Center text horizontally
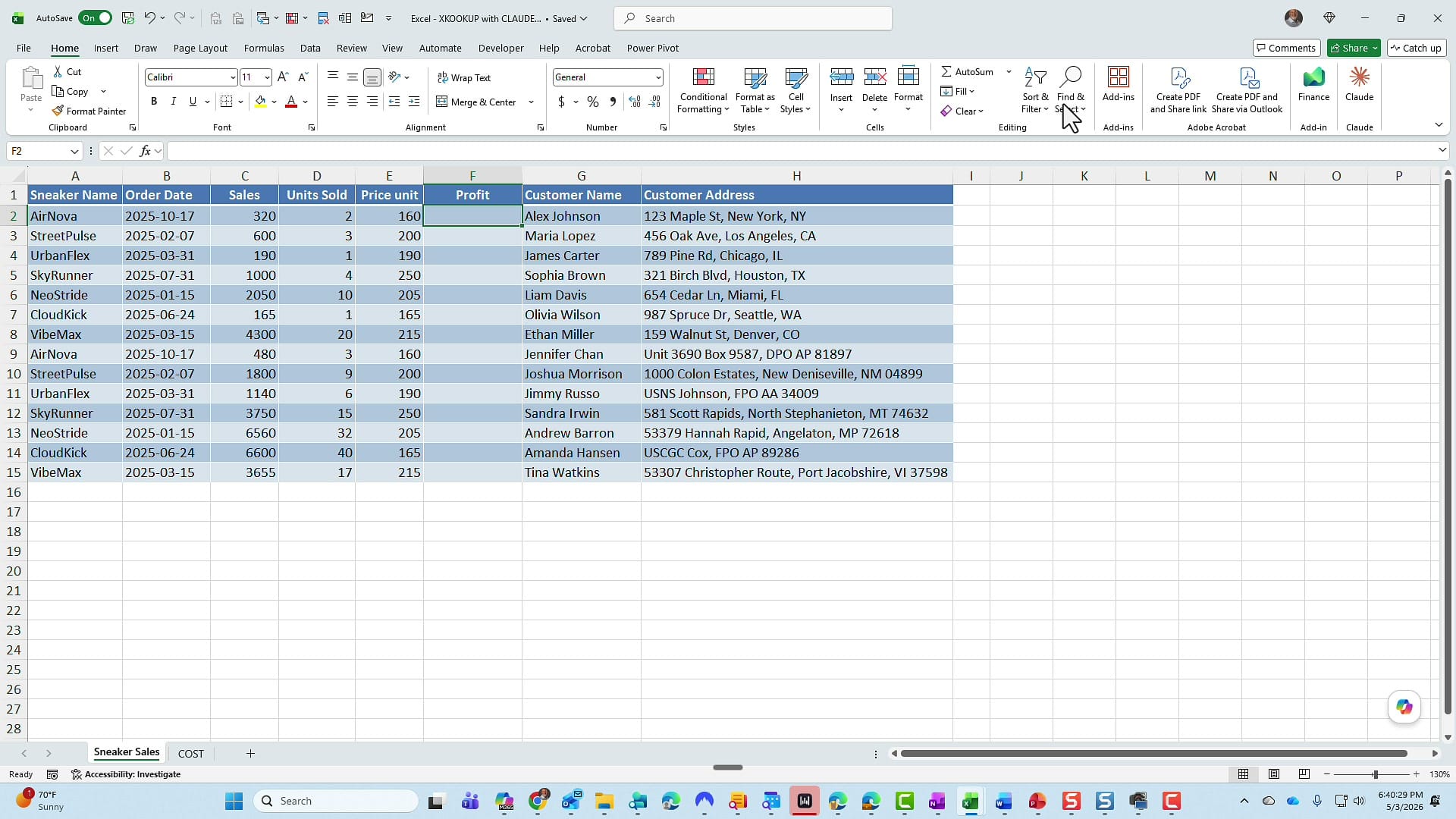1456x819 pixels. [353, 102]
